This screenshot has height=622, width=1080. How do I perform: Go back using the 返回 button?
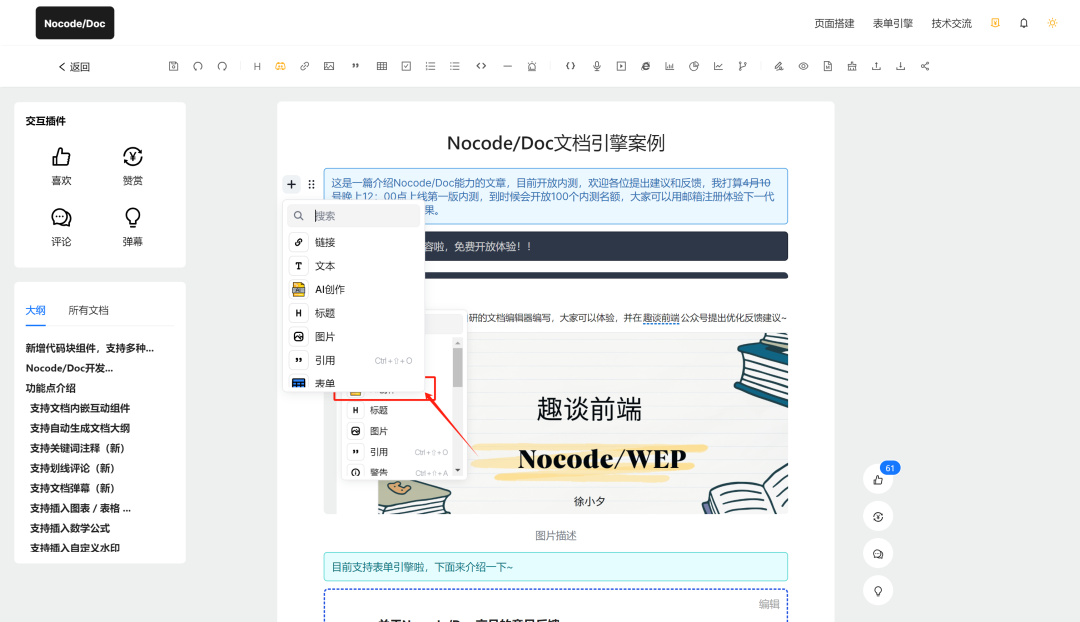(x=74, y=67)
